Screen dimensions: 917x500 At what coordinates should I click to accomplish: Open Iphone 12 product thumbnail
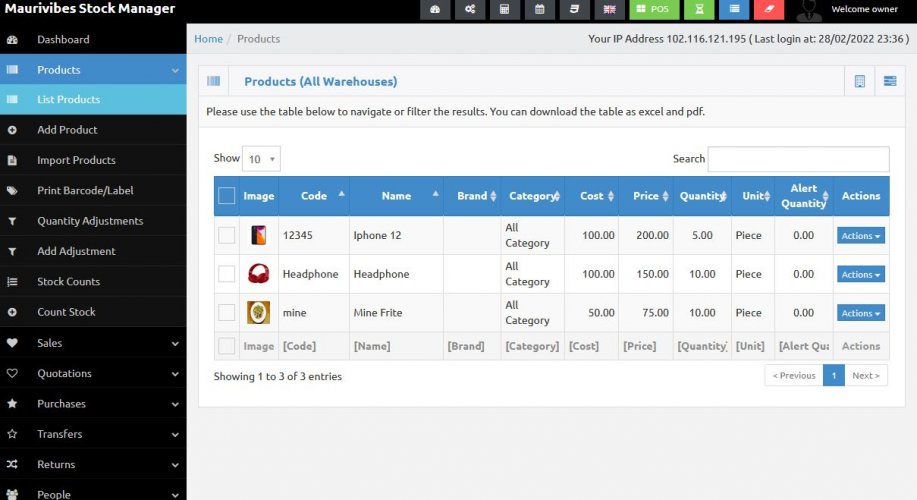pyautogui.click(x=258, y=235)
